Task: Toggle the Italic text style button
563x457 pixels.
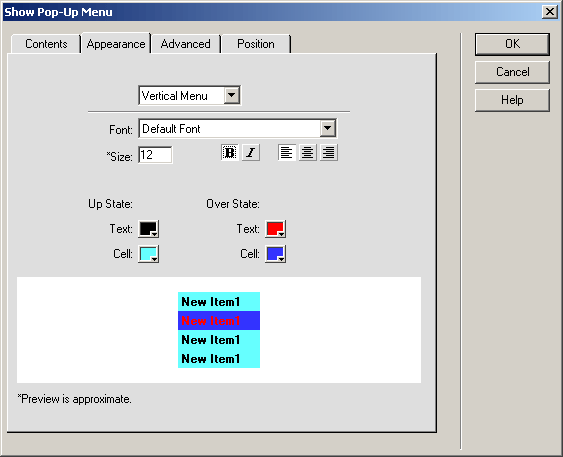Action: (x=251, y=153)
